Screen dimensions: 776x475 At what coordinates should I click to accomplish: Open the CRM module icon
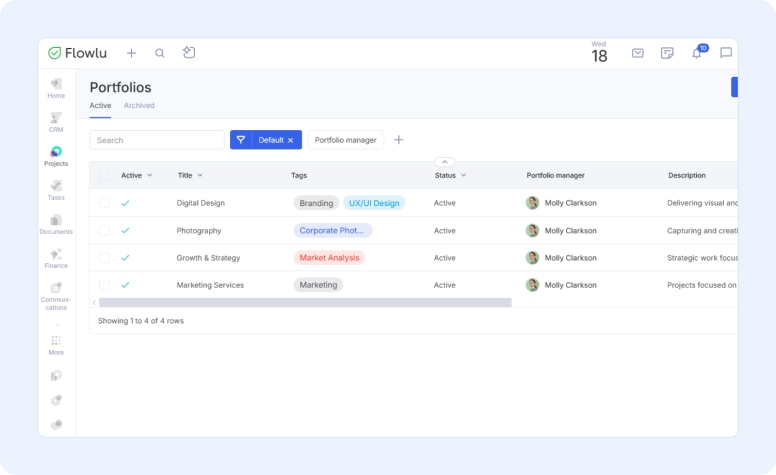coord(56,120)
